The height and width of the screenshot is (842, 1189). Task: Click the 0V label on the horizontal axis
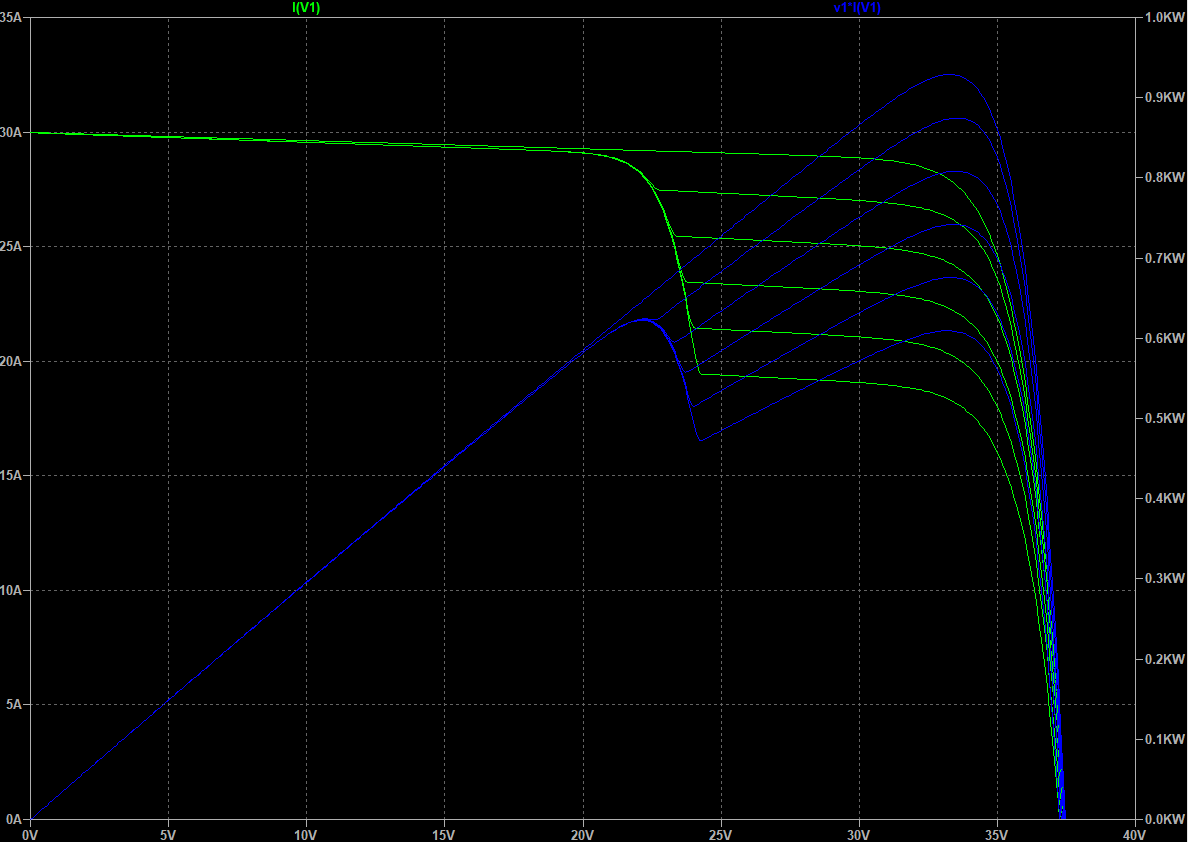[x=30, y=834]
